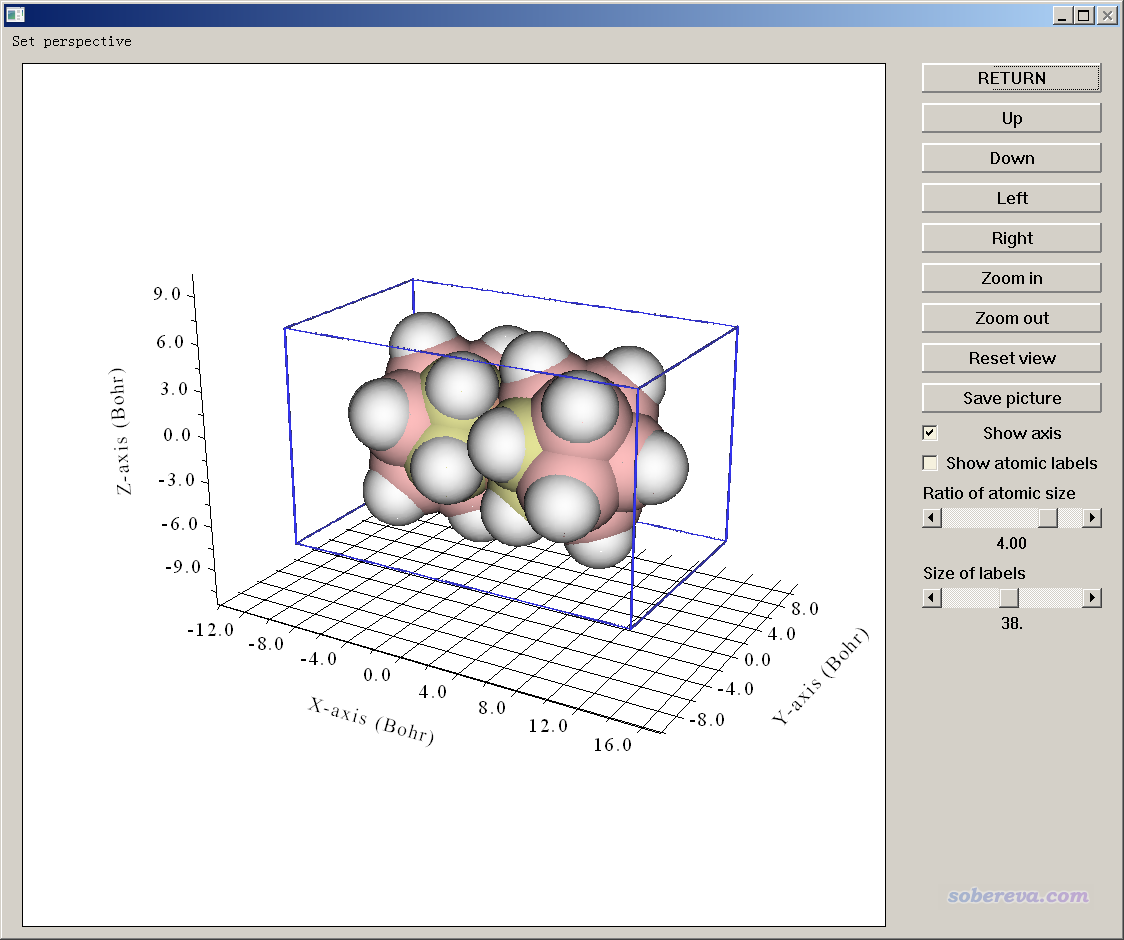1124x940 pixels.
Task: Click the Y-axis (Bohr) label
Action: click(820, 675)
